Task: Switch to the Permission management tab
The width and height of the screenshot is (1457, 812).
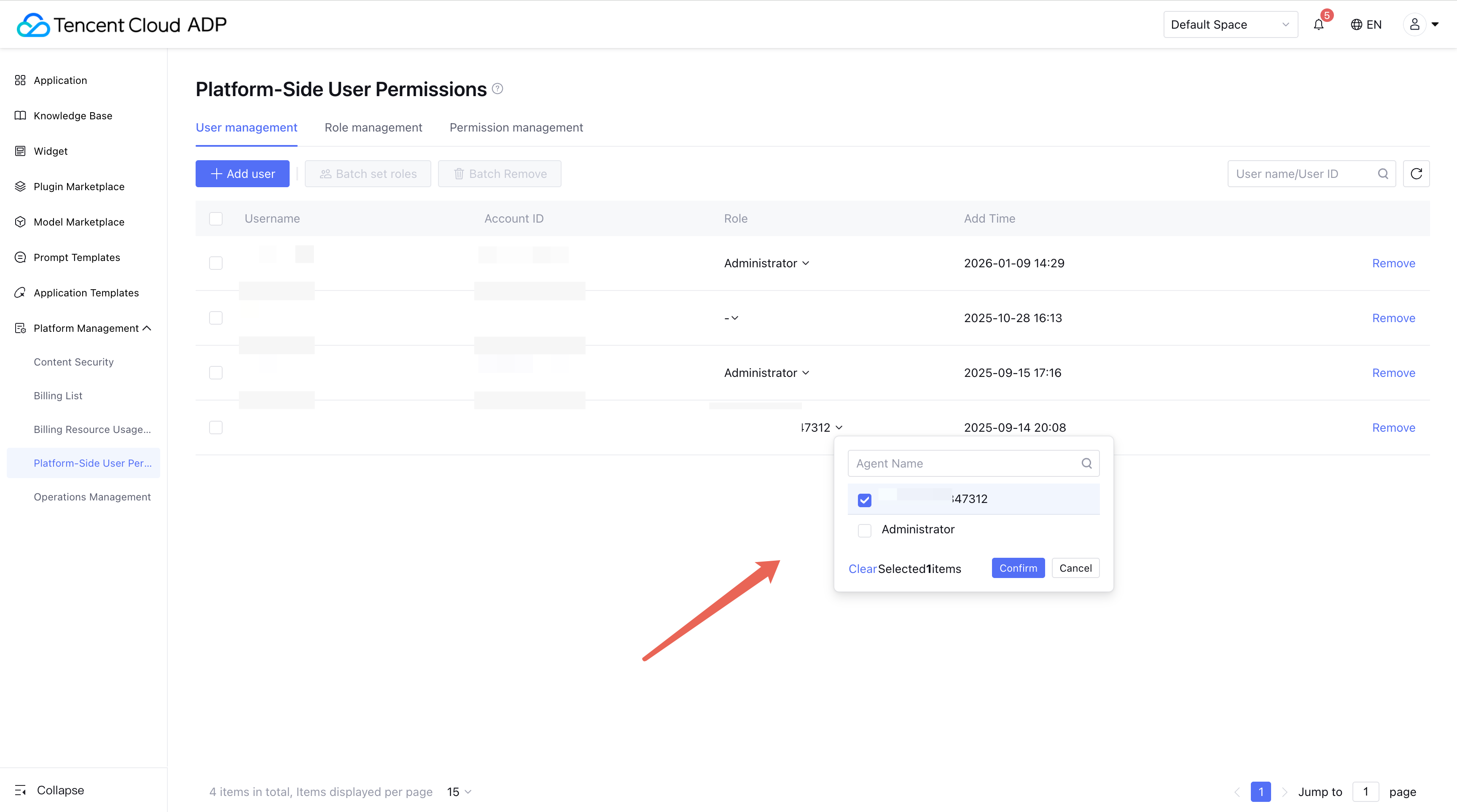Action: pos(516,128)
